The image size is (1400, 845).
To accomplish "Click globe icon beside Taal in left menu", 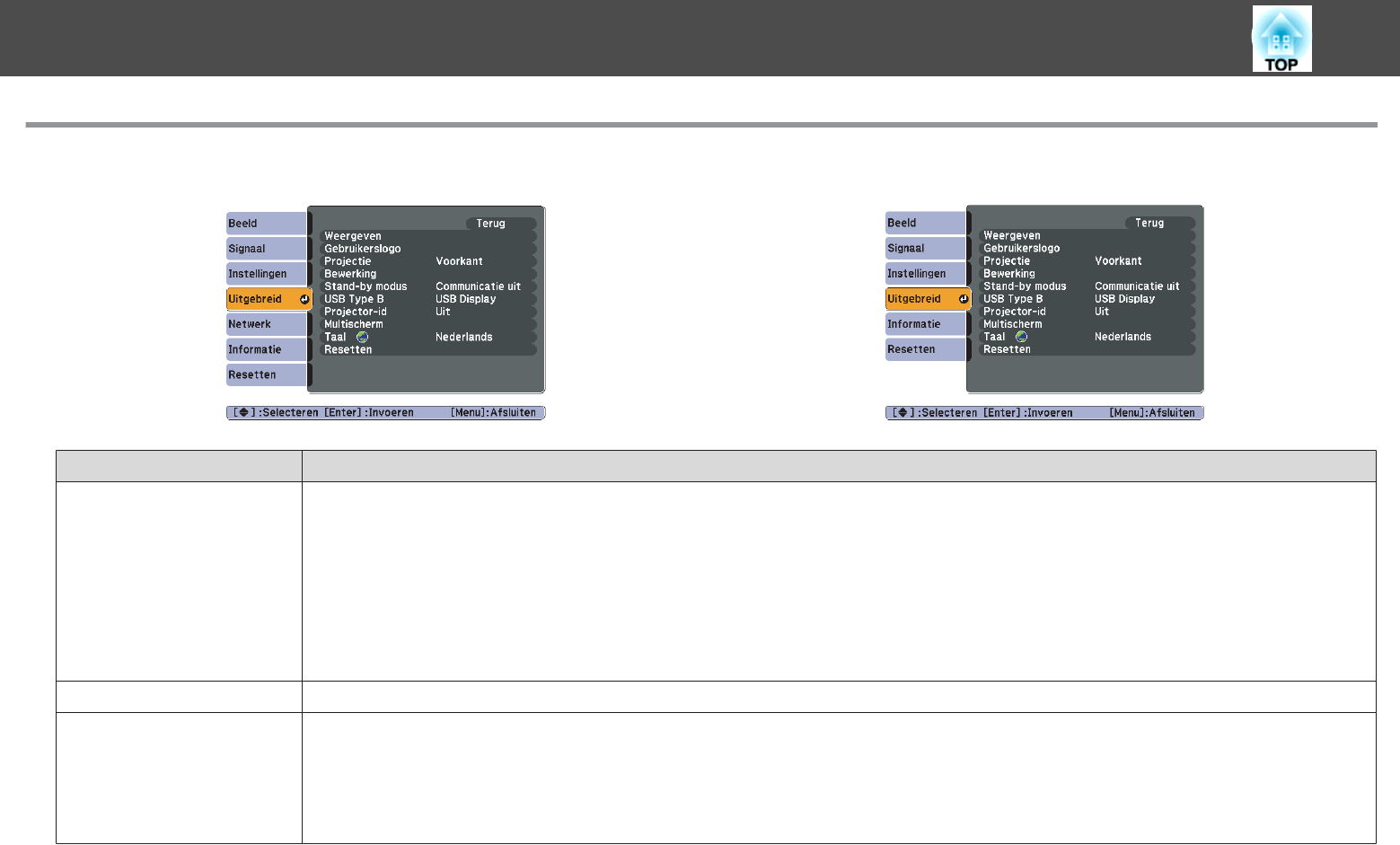I will 362,337.
